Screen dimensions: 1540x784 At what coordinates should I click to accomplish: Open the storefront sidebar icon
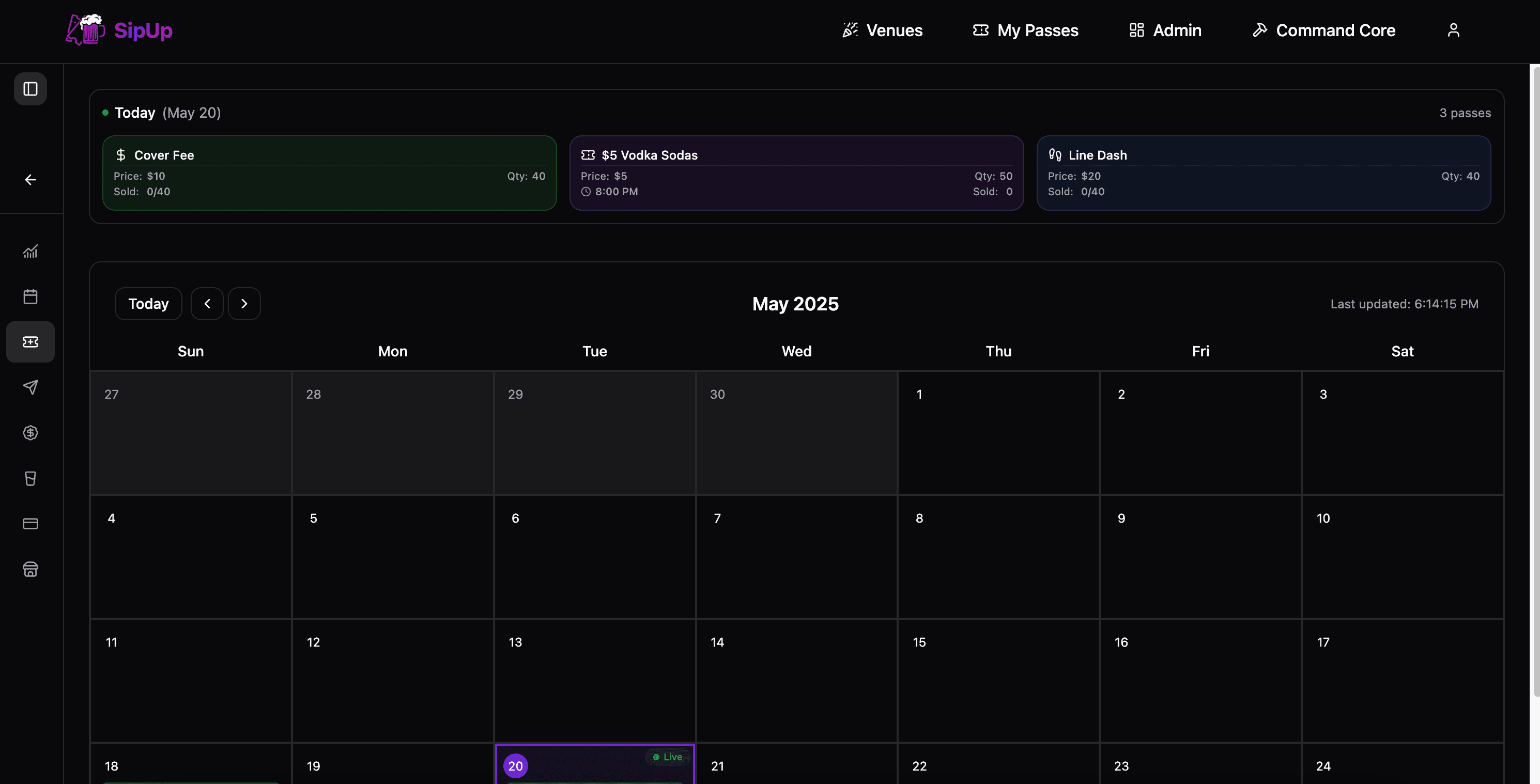[x=30, y=569]
